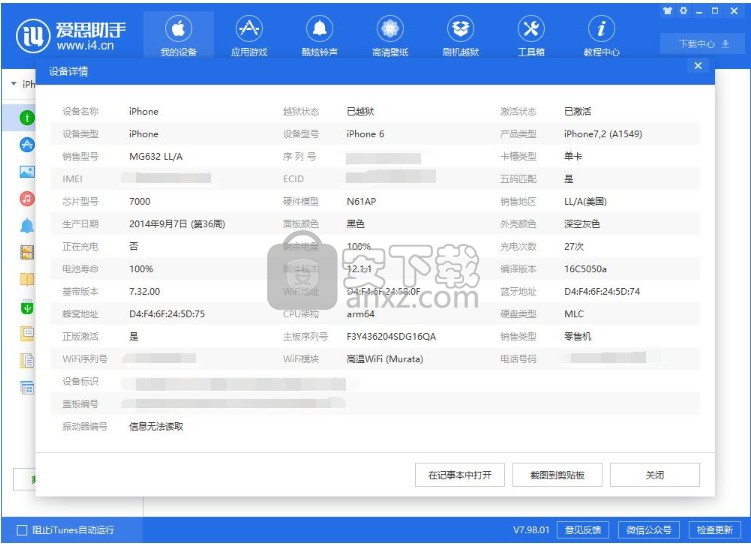Click the 7.32.00 baseband version value
The height and width of the screenshot is (544, 751).
[x=145, y=292]
